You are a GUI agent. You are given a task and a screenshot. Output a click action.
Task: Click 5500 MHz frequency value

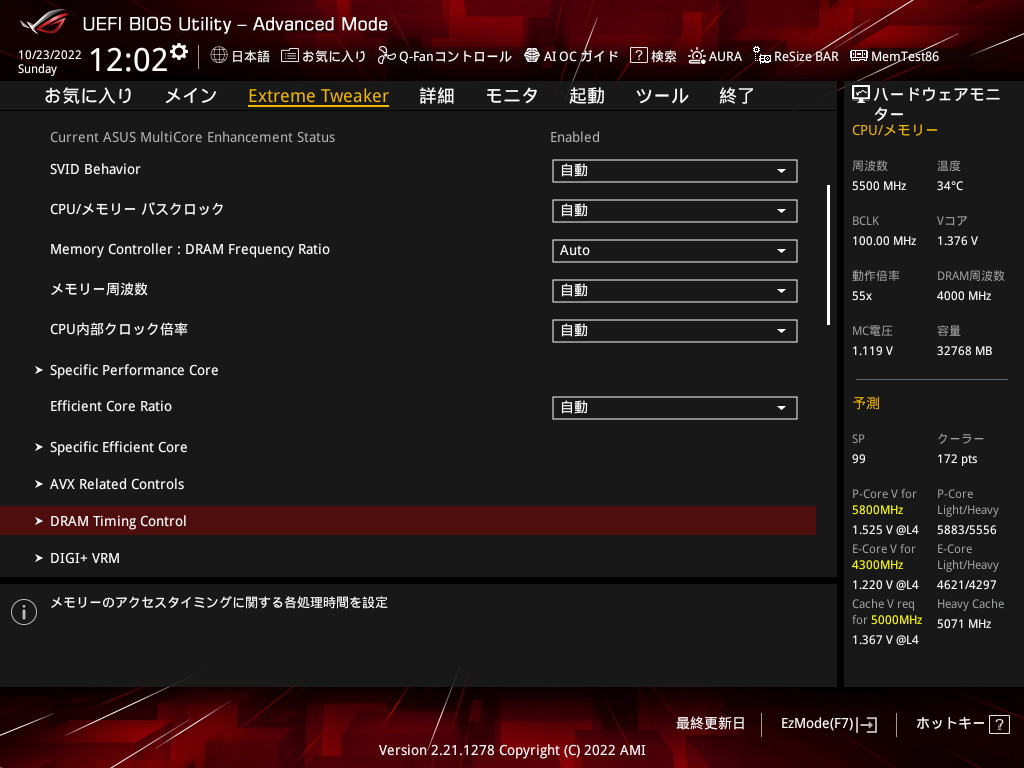[x=879, y=186]
